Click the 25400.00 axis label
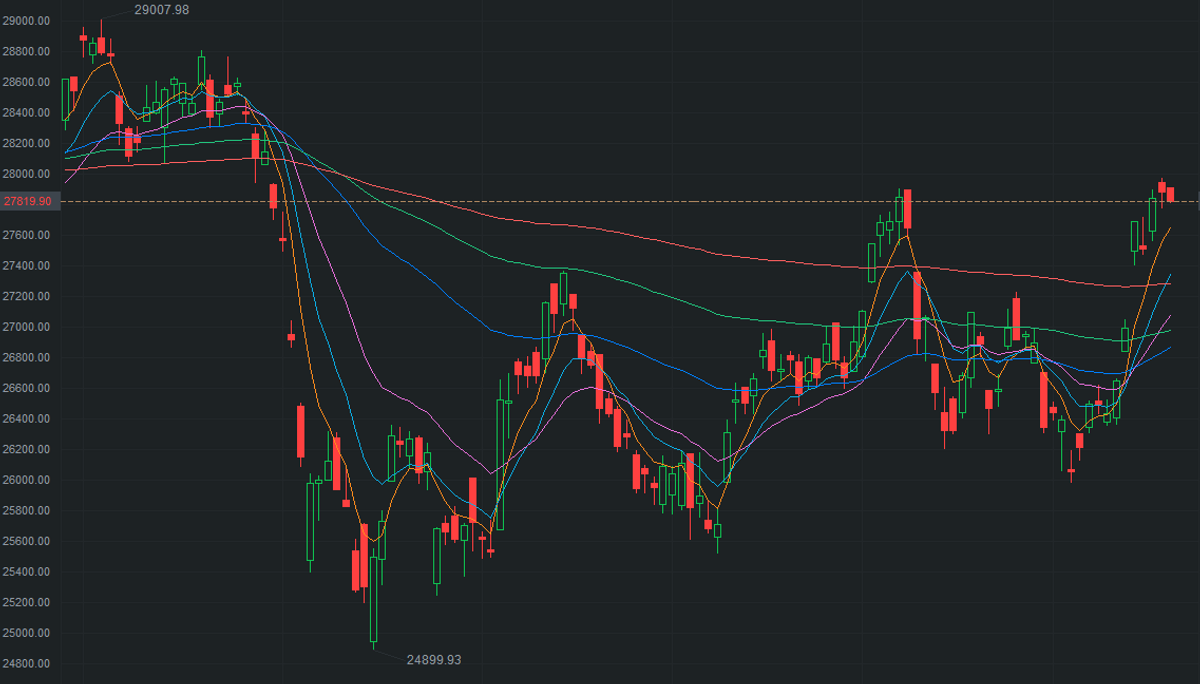The image size is (1200, 684). point(27,572)
